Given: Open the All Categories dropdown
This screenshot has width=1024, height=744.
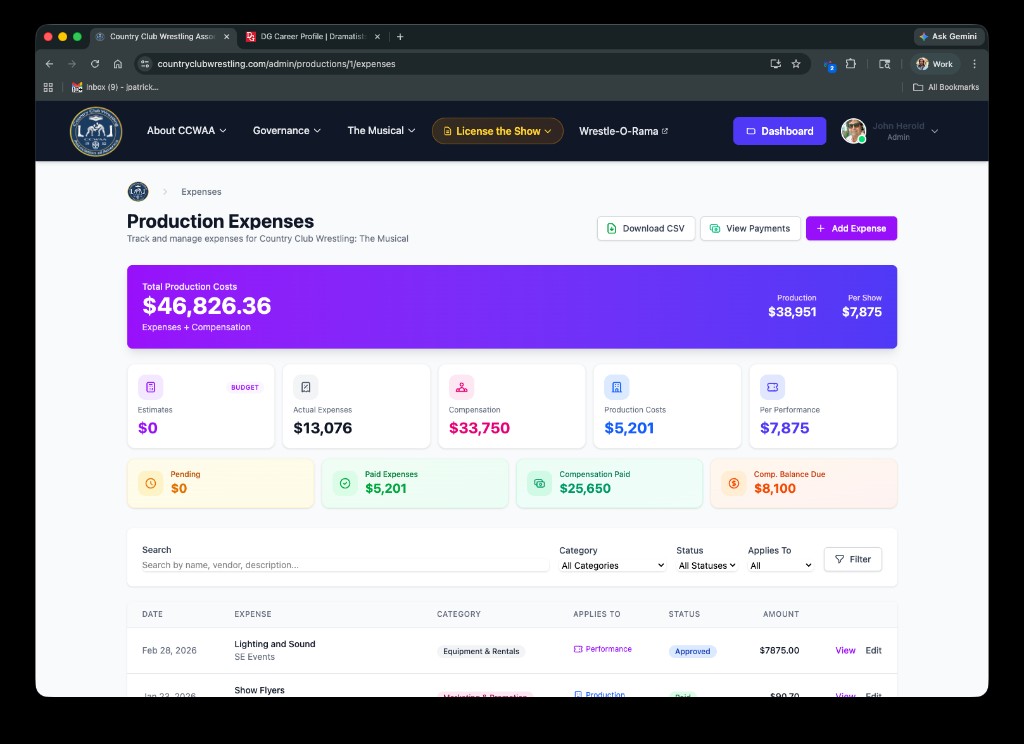Looking at the screenshot, I should click(612, 566).
